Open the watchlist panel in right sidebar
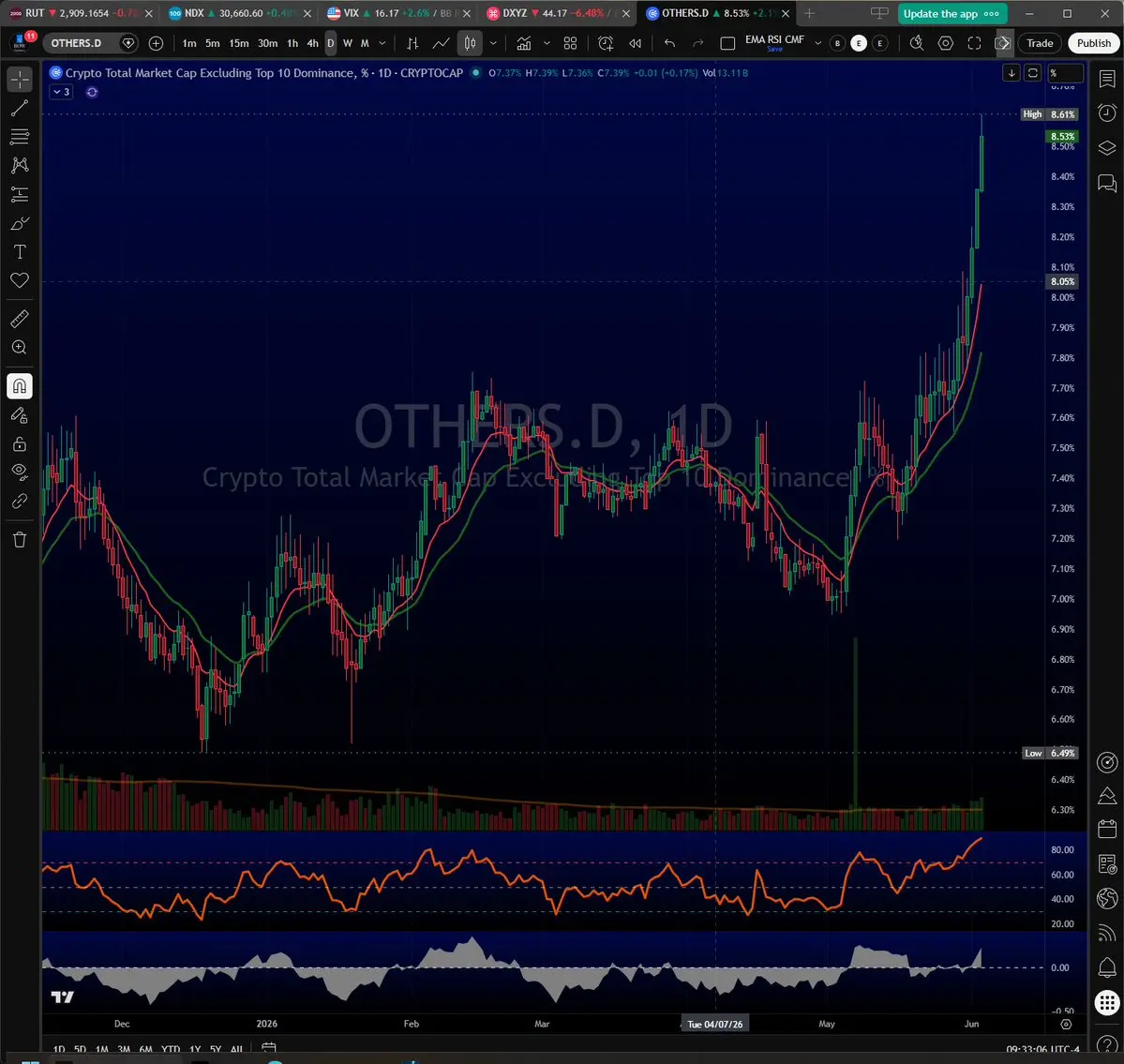This screenshot has width=1124, height=1064. pyautogui.click(x=1107, y=79)
